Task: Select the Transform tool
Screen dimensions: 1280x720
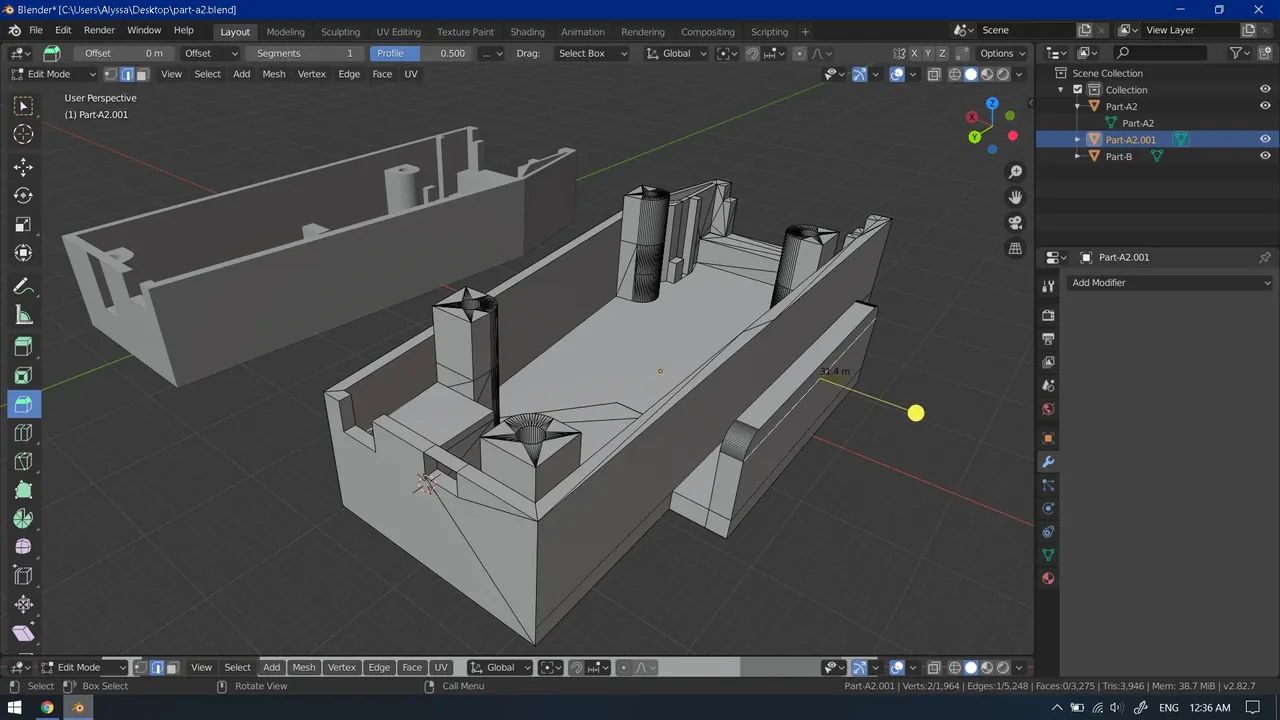Action: coord(24,254)
